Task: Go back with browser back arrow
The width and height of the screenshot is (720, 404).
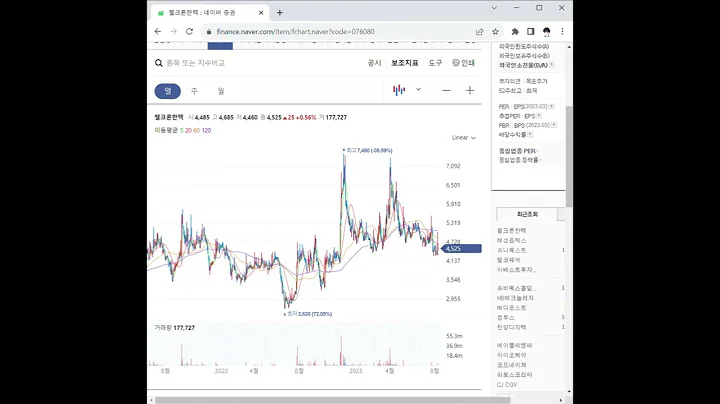Action: point(158,31)
